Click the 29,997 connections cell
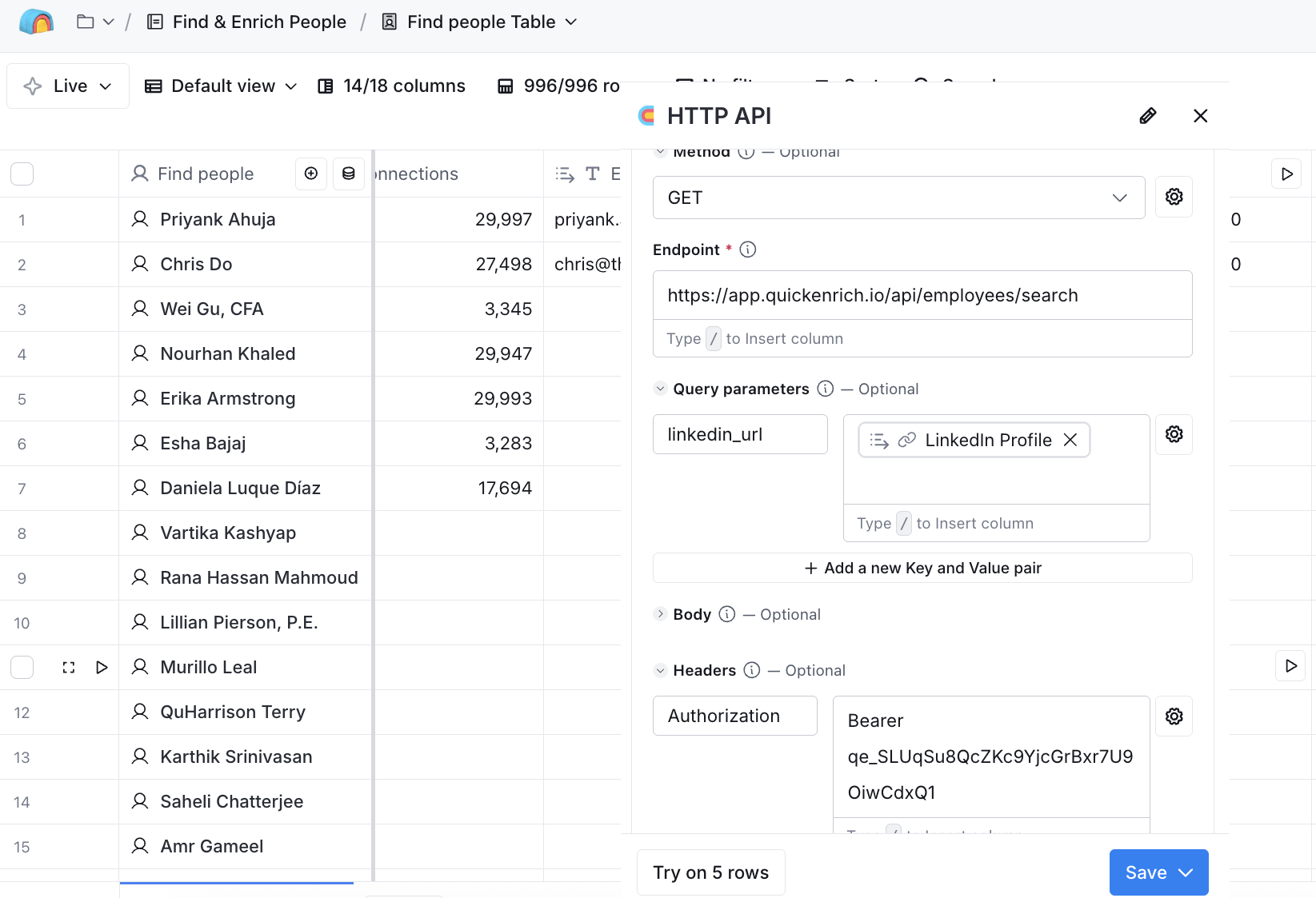This screenshot has height=898, width=1316. point(459,219)
